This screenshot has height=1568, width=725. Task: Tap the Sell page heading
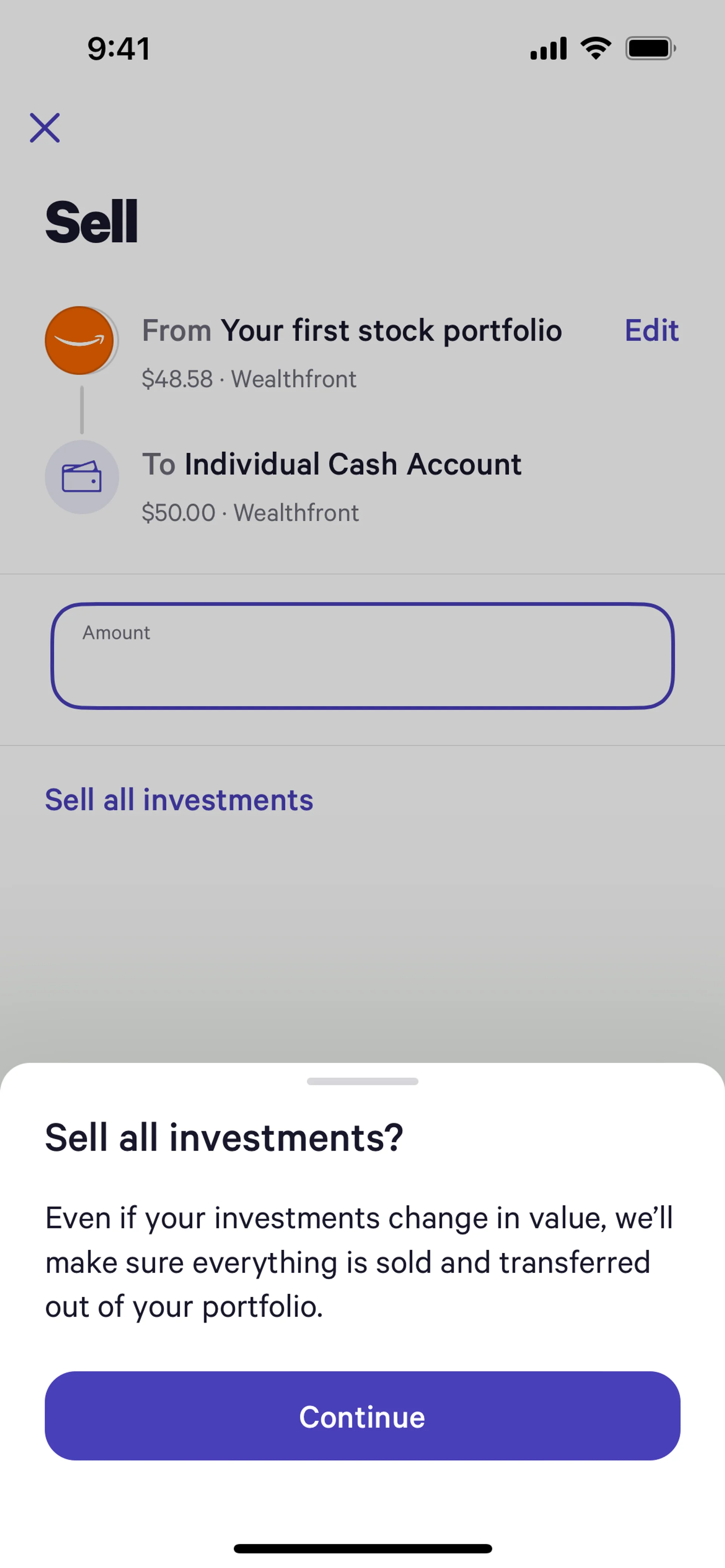coord(91,222)
